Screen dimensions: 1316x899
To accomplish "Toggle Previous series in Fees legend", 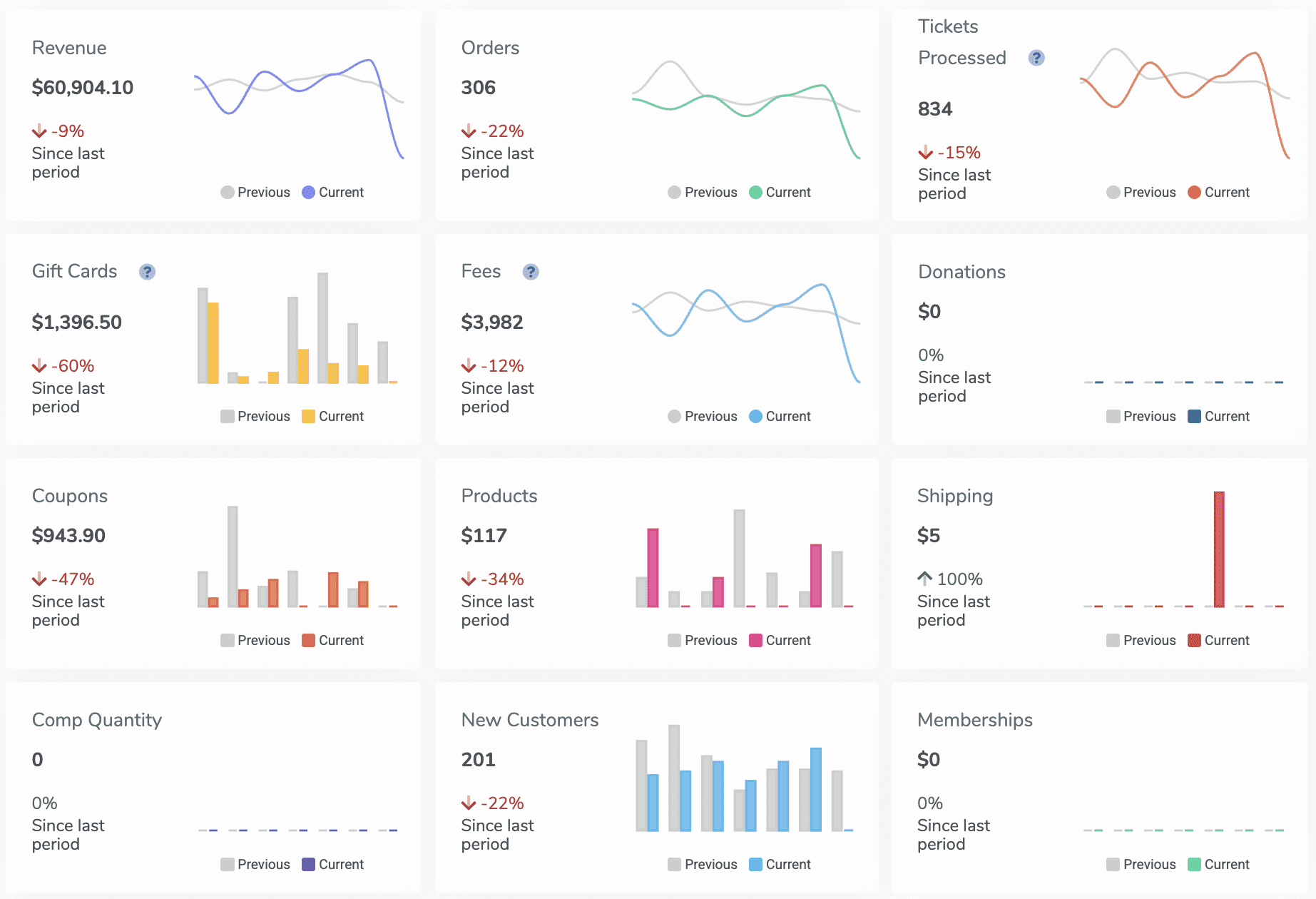I will [703, 417].
